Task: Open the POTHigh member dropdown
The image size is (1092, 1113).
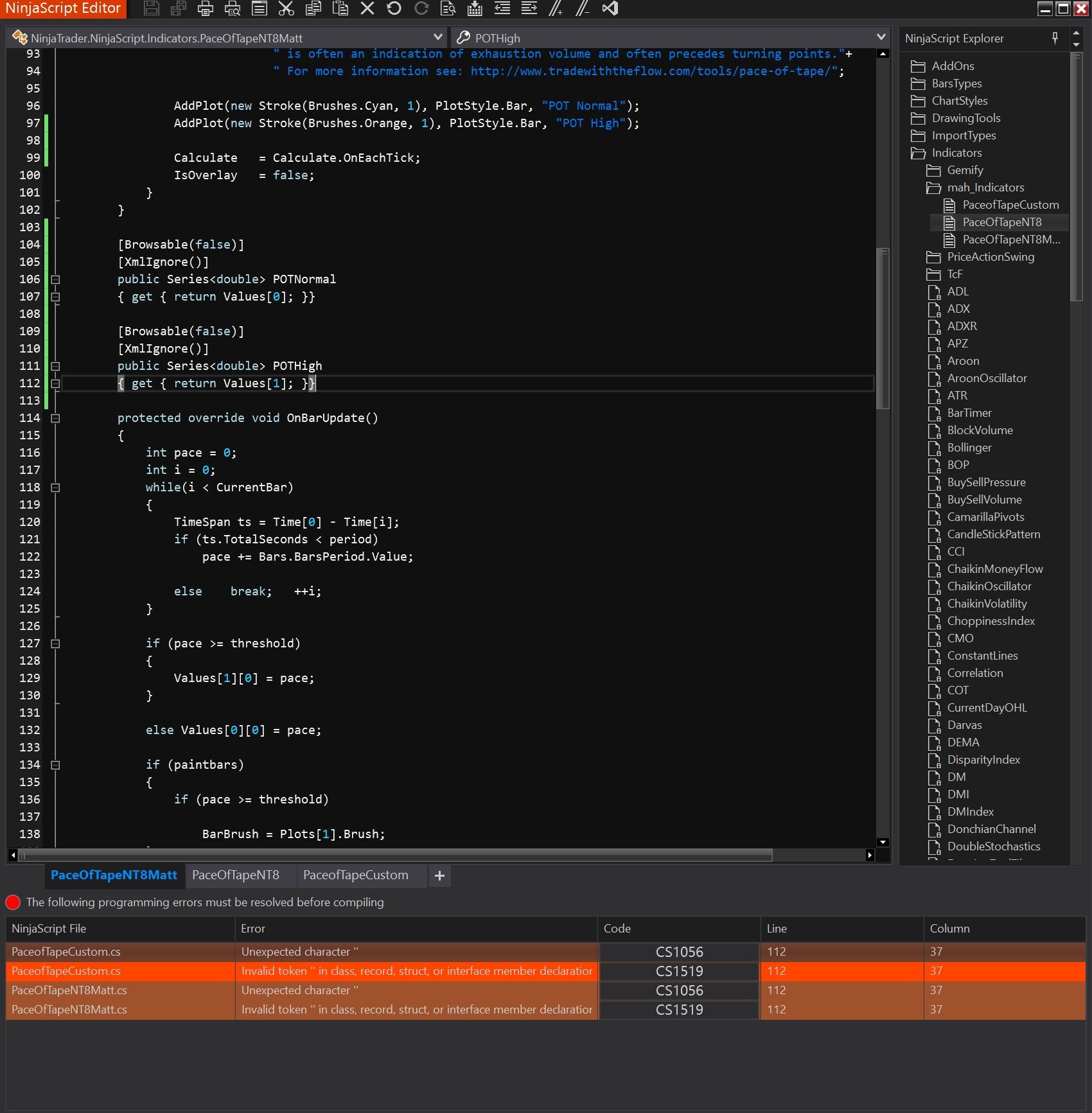Action: point(881,37)
